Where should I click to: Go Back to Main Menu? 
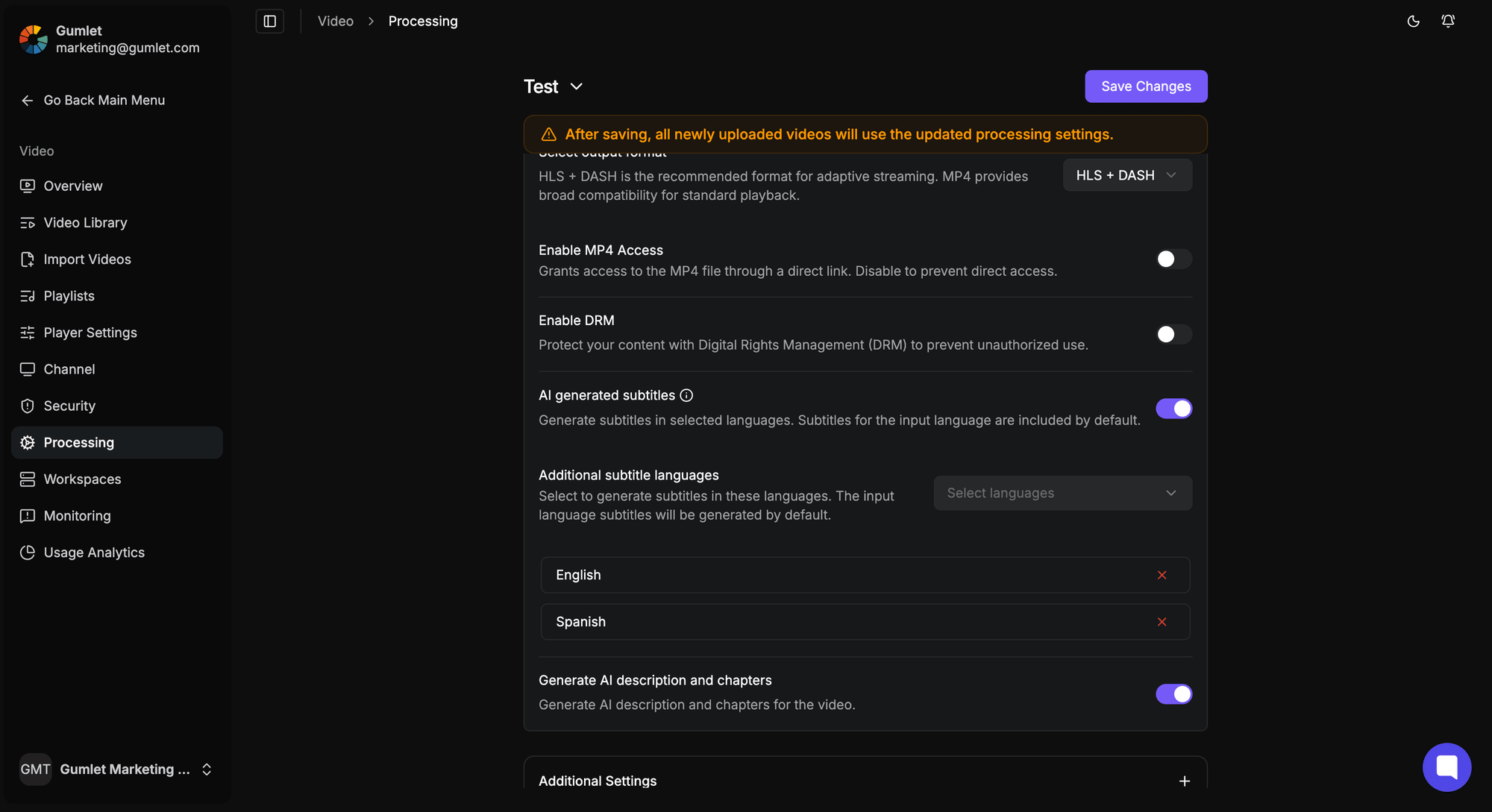click(104, 100)
